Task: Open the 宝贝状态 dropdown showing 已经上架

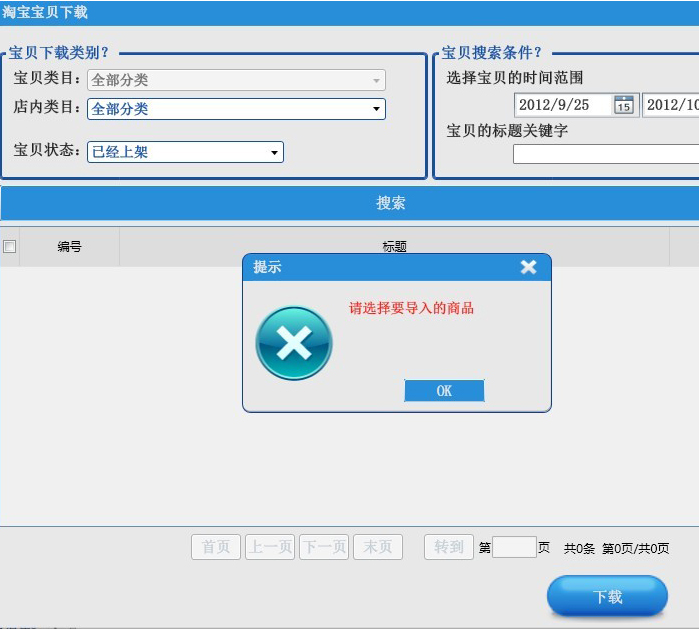Action: click(x=185, y=152)
